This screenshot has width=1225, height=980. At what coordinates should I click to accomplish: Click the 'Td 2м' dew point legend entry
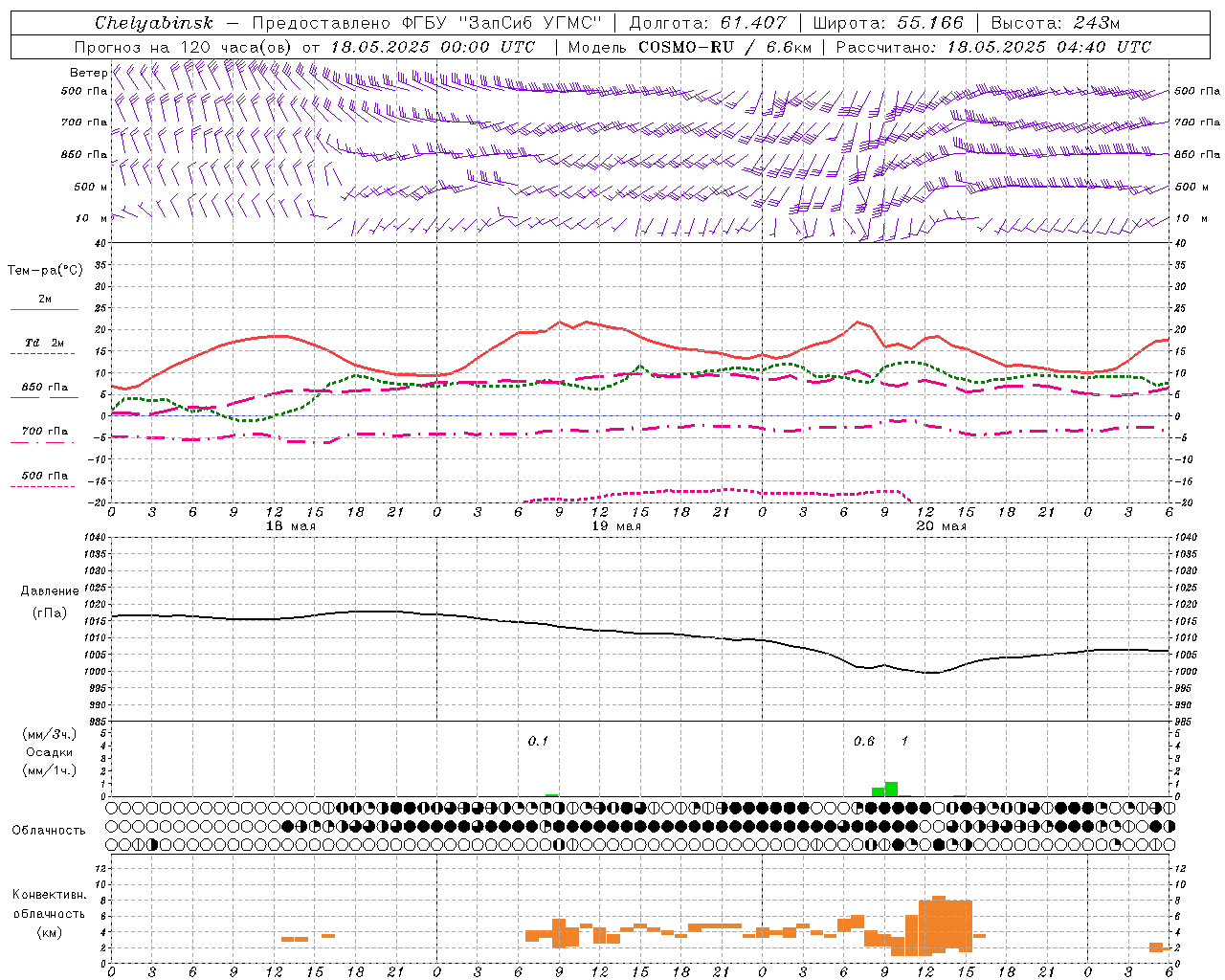click(x=45, y=343)
